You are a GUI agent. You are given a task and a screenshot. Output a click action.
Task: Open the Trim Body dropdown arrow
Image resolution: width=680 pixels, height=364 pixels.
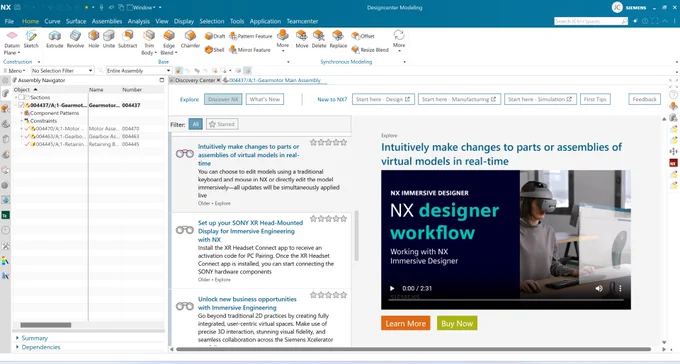coord(155,53)
